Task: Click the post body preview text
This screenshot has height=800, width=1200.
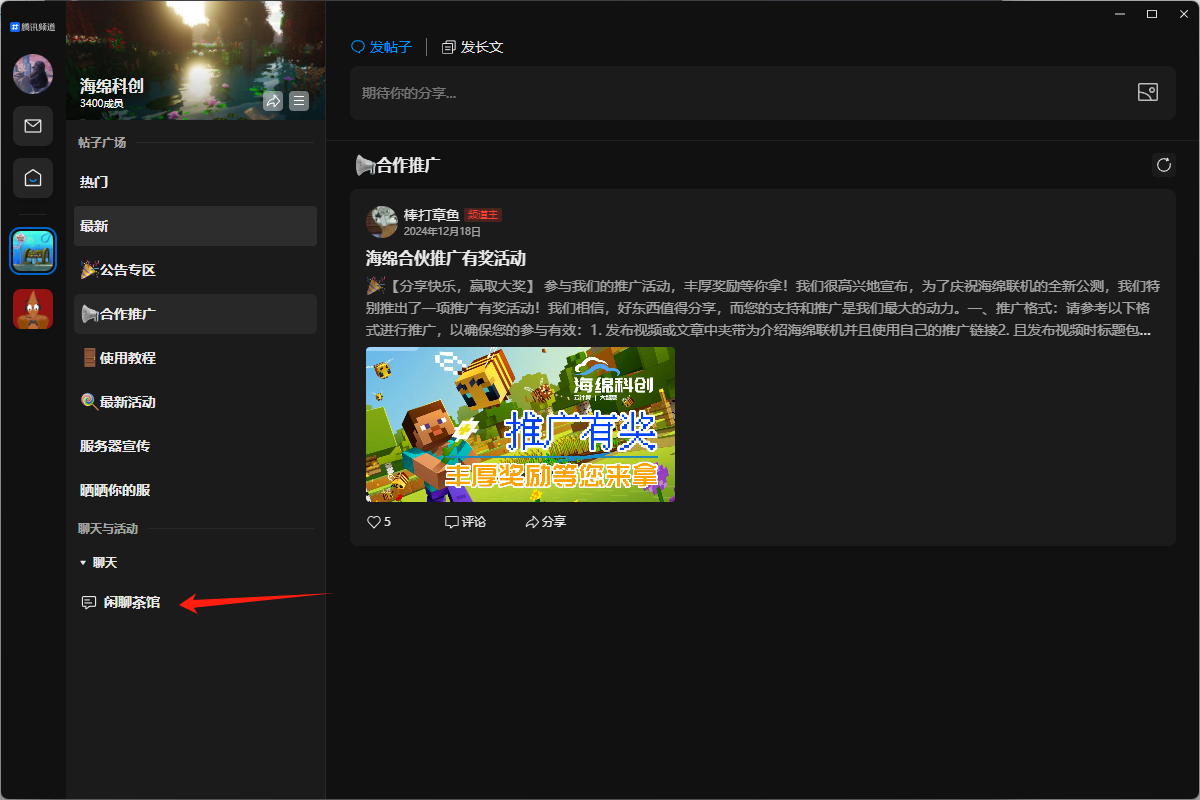Action: (x=762, y=307)
